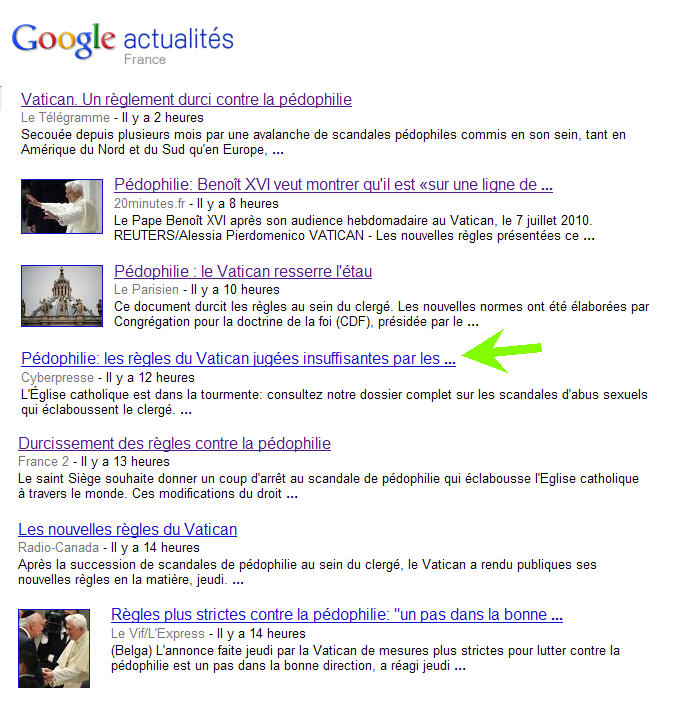Image resolution: width=675 pixels, height=710 pixels.
Task: Open 'Pédophilie : le Vatican resserre l'étau'
Action: pyautogui.click(x=243, y=271)
